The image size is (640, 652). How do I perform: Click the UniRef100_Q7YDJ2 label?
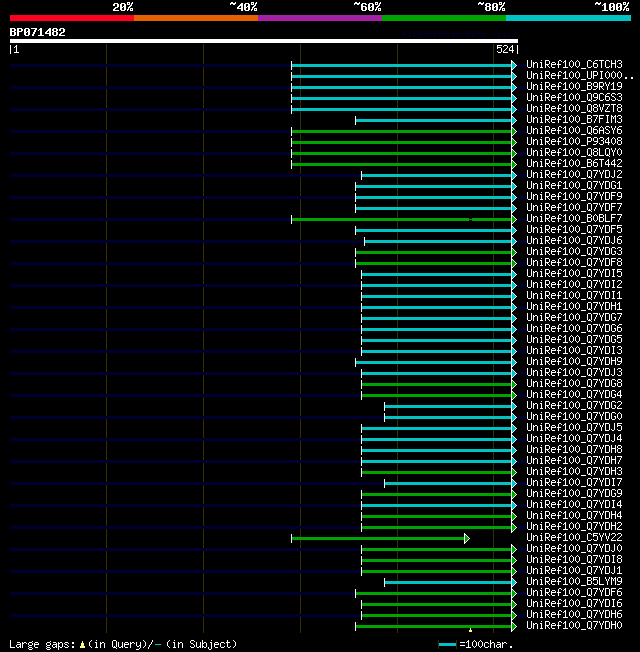574,174
